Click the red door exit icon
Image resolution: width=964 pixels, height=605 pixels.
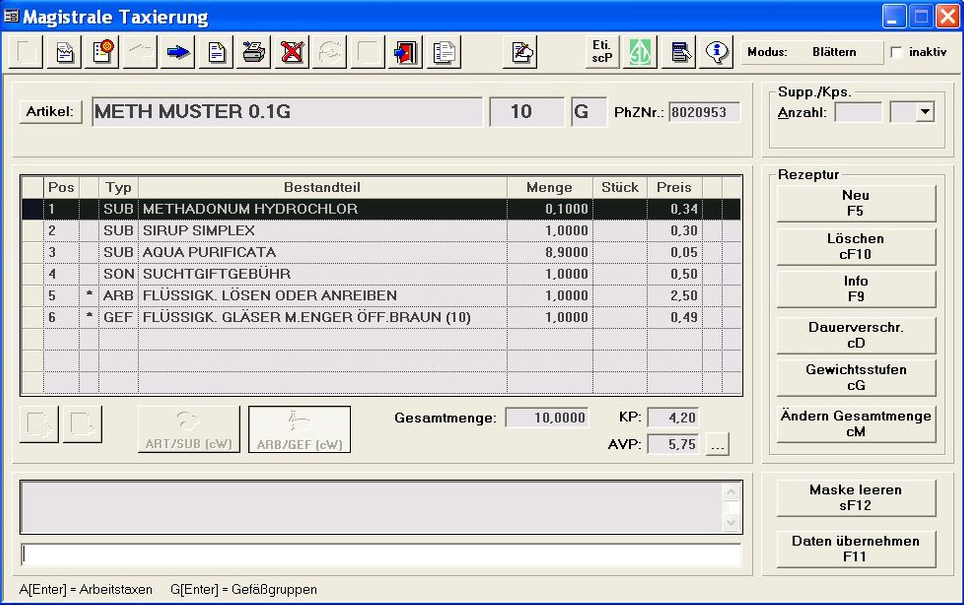pos(406,52)
